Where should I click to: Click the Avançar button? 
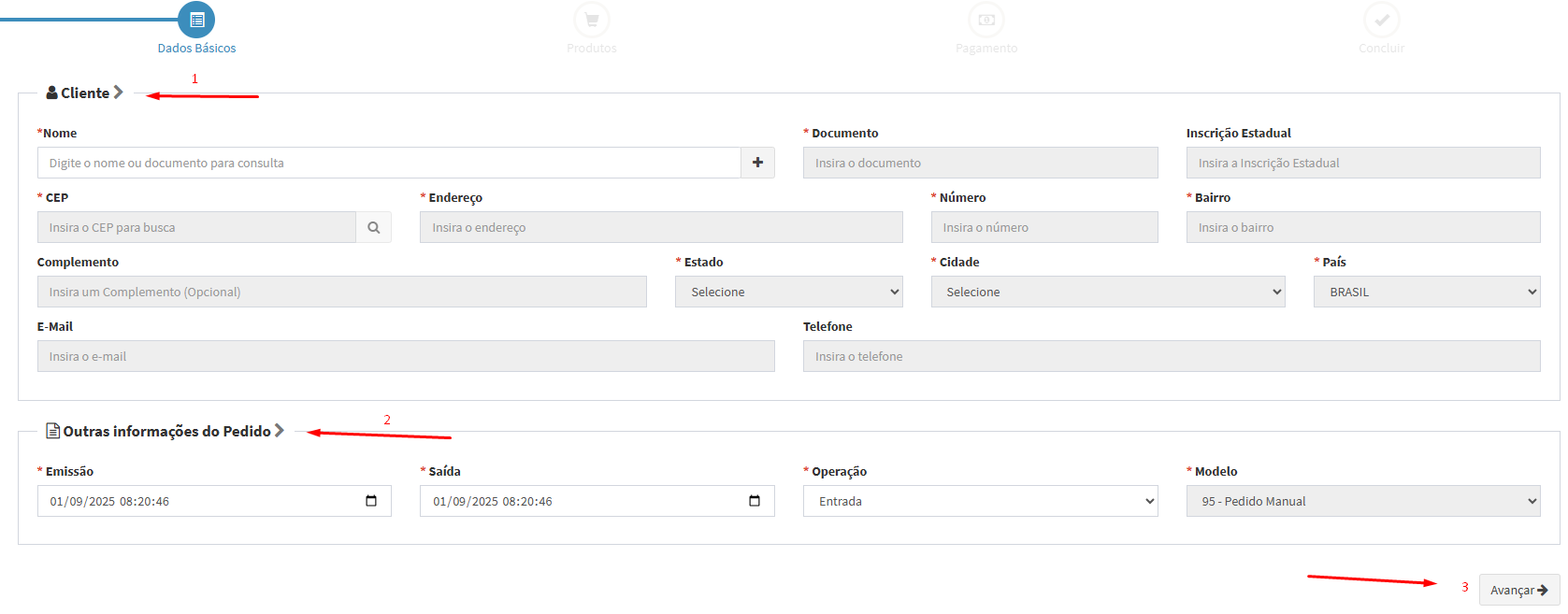(1518, 590)
